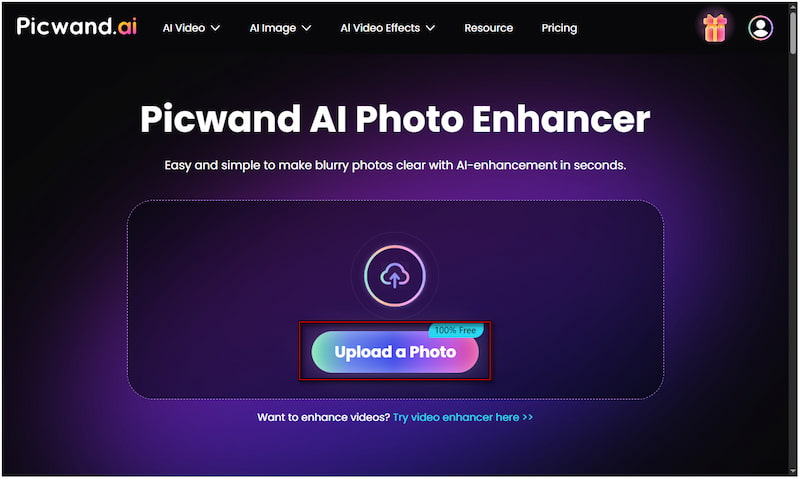Image resolution: width=800 pixels, height=479 pixels.
Task: Expand the AI Image chevron arrow
Action: tap(306, 28)
